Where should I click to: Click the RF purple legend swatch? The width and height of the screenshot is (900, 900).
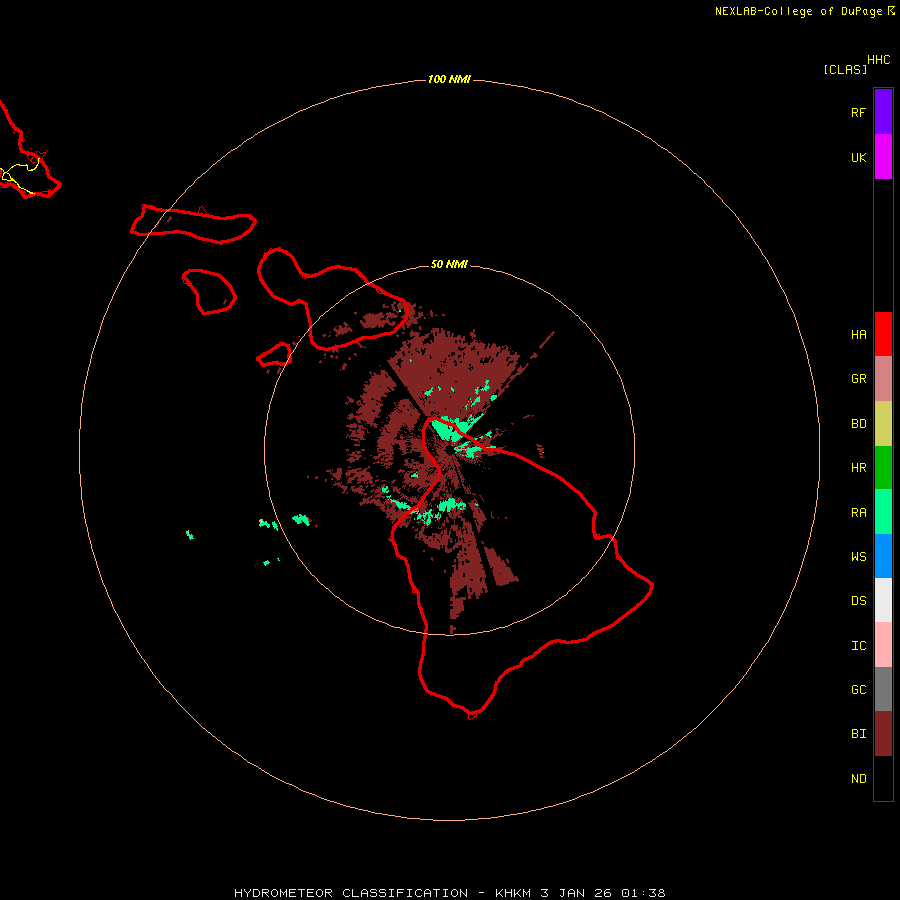pos(883,112)
